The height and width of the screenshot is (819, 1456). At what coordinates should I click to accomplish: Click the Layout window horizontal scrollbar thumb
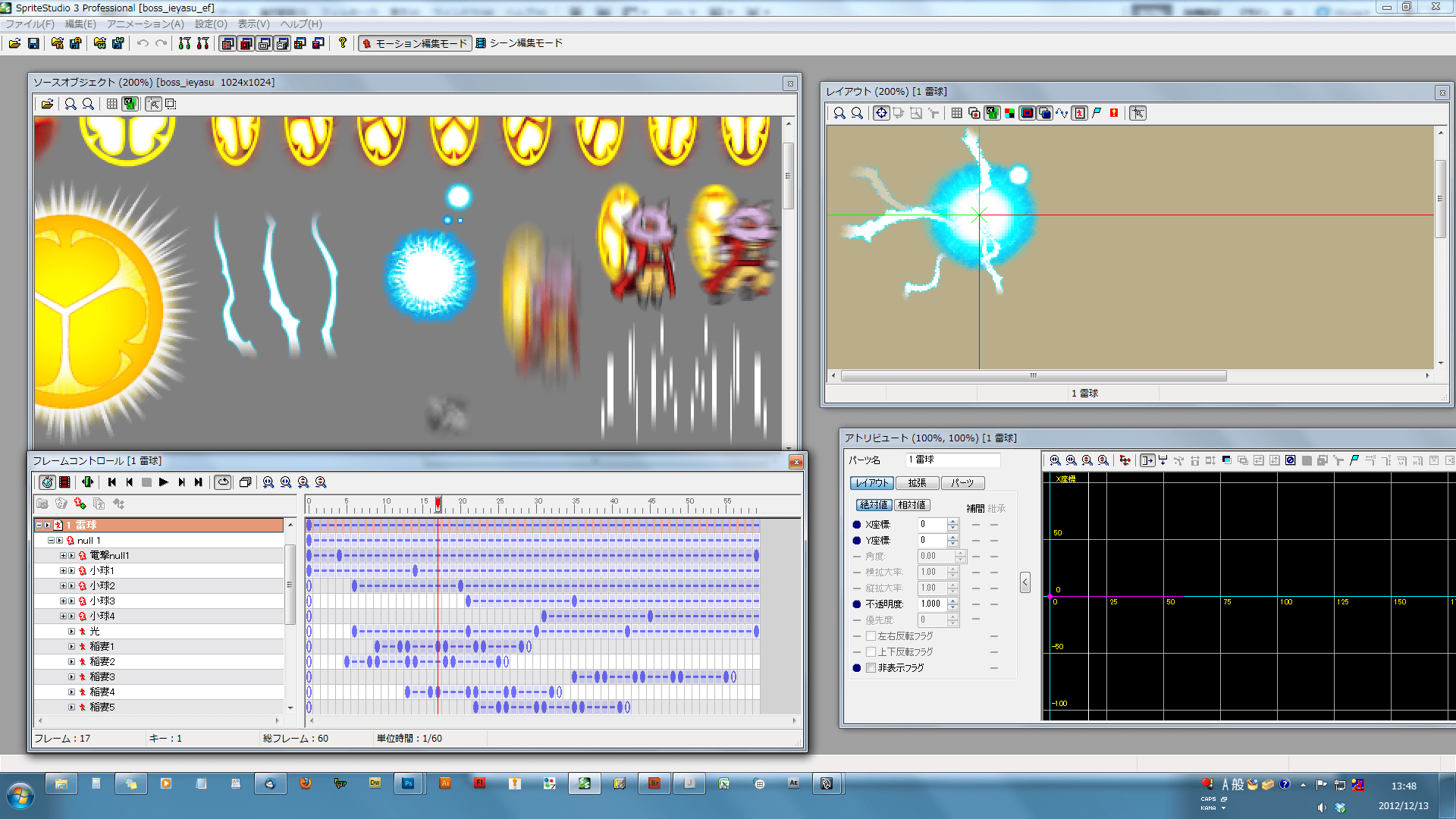(1033, 376)
